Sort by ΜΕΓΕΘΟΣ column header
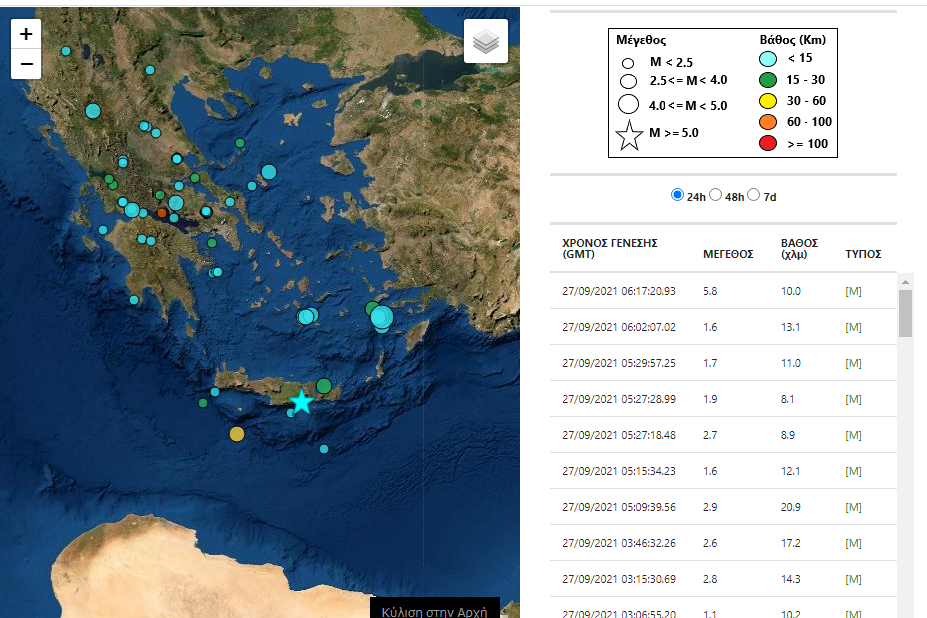The height and width of the screenshot is (618, 927). coord(728,254)
